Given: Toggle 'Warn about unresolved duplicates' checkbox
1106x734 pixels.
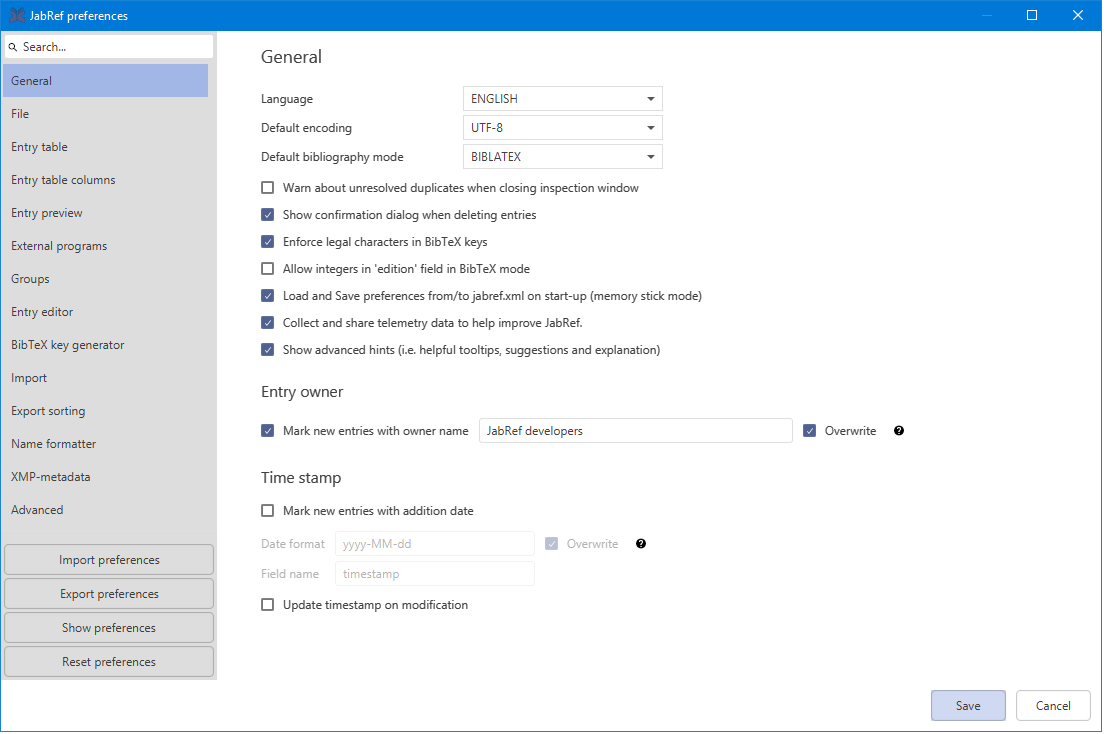Looking at the screenshot, I should tap(267, 188).
